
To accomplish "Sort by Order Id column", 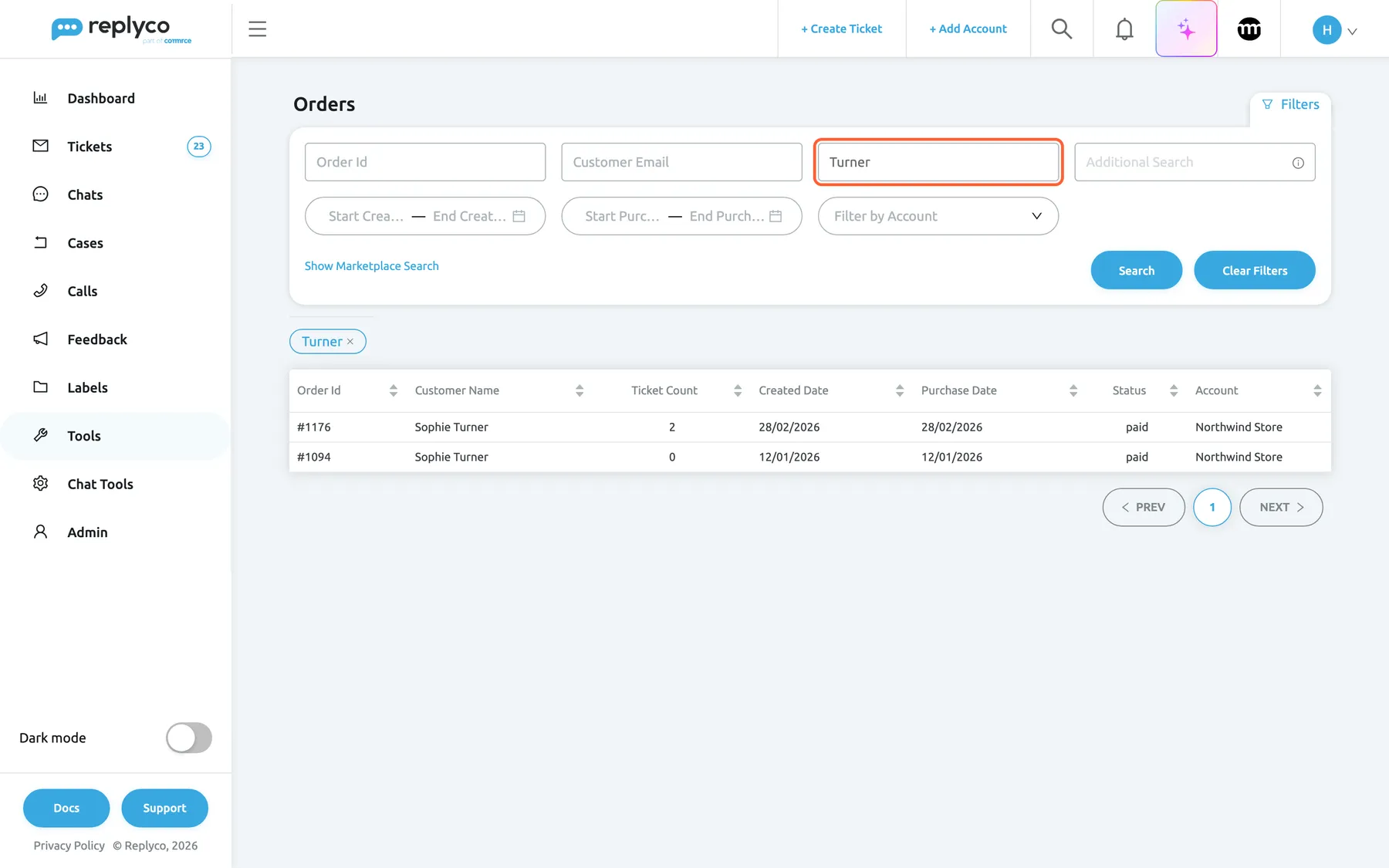I will pos(393,390).
